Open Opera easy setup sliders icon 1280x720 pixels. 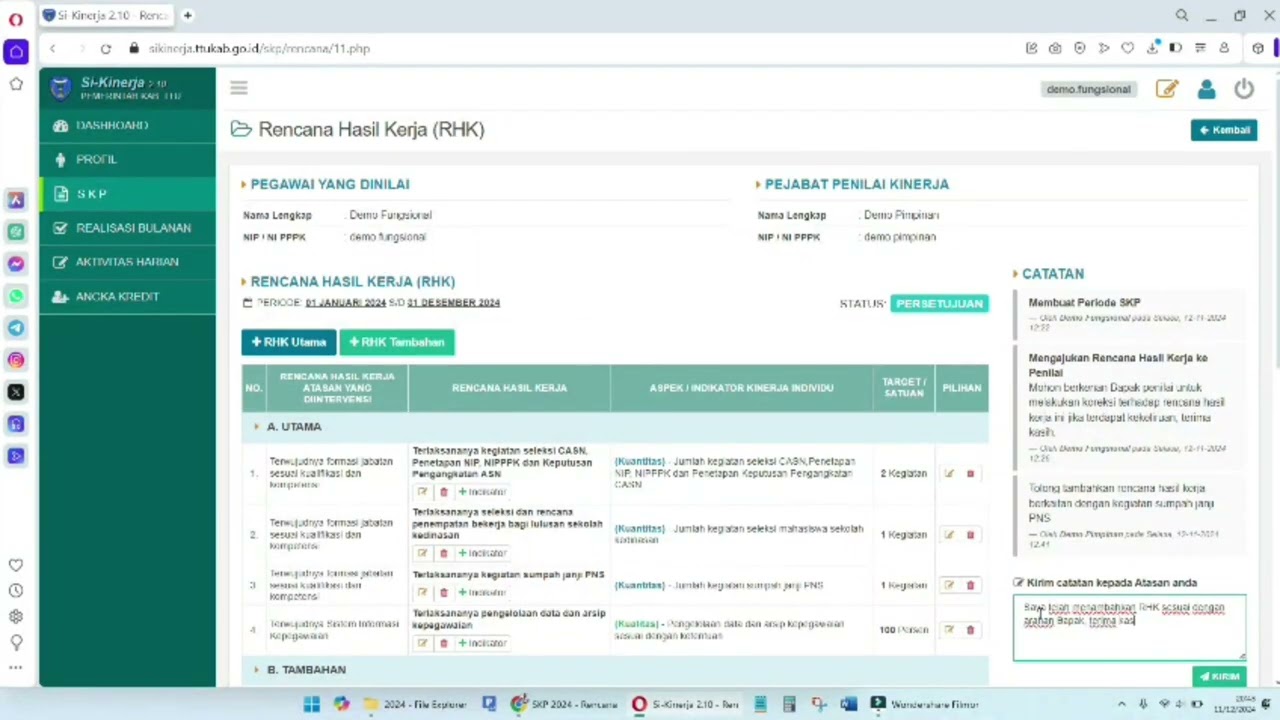pyautogui.click(x=1200, y=48)
